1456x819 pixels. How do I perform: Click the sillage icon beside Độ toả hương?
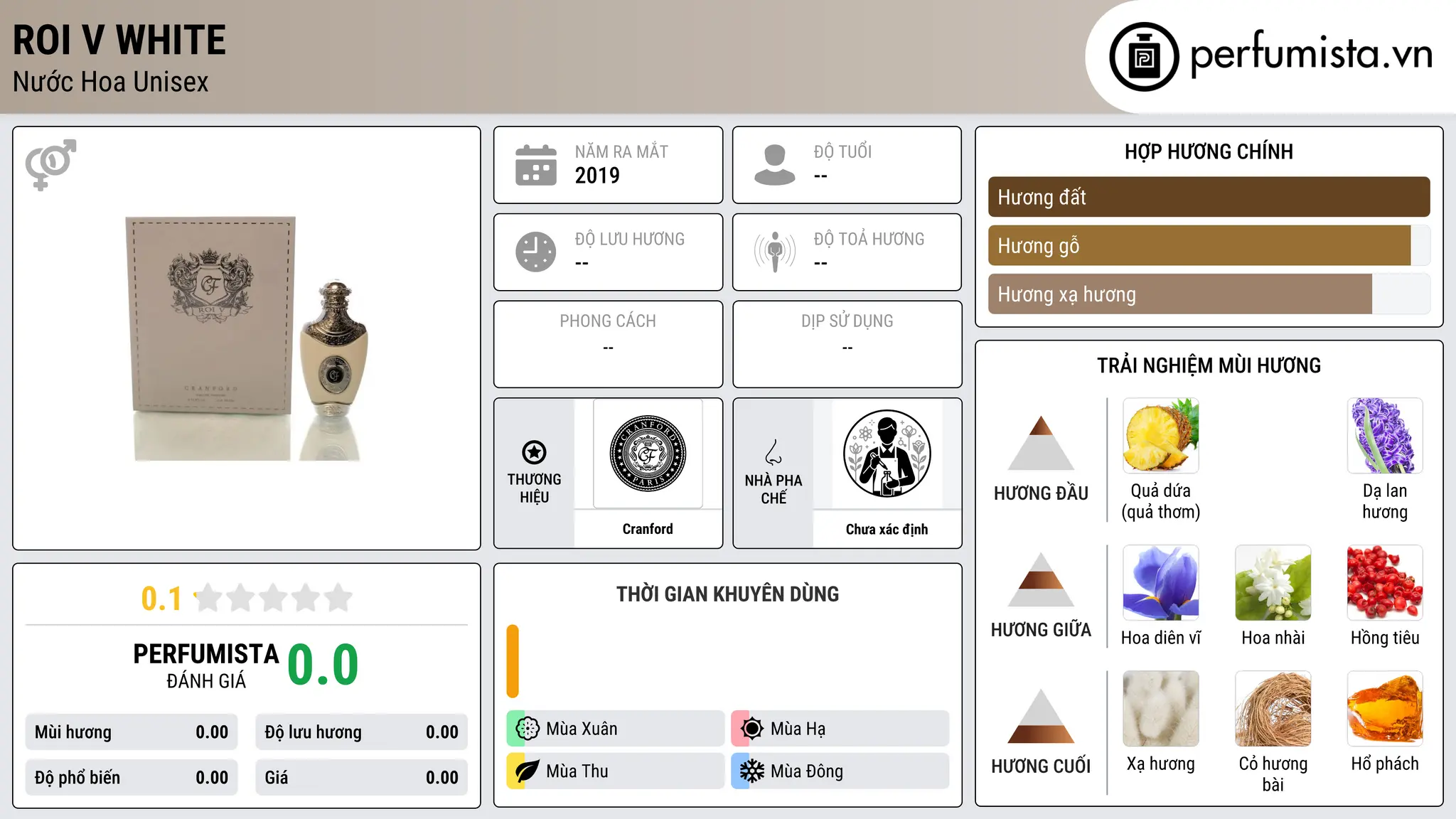click(774, 252)
